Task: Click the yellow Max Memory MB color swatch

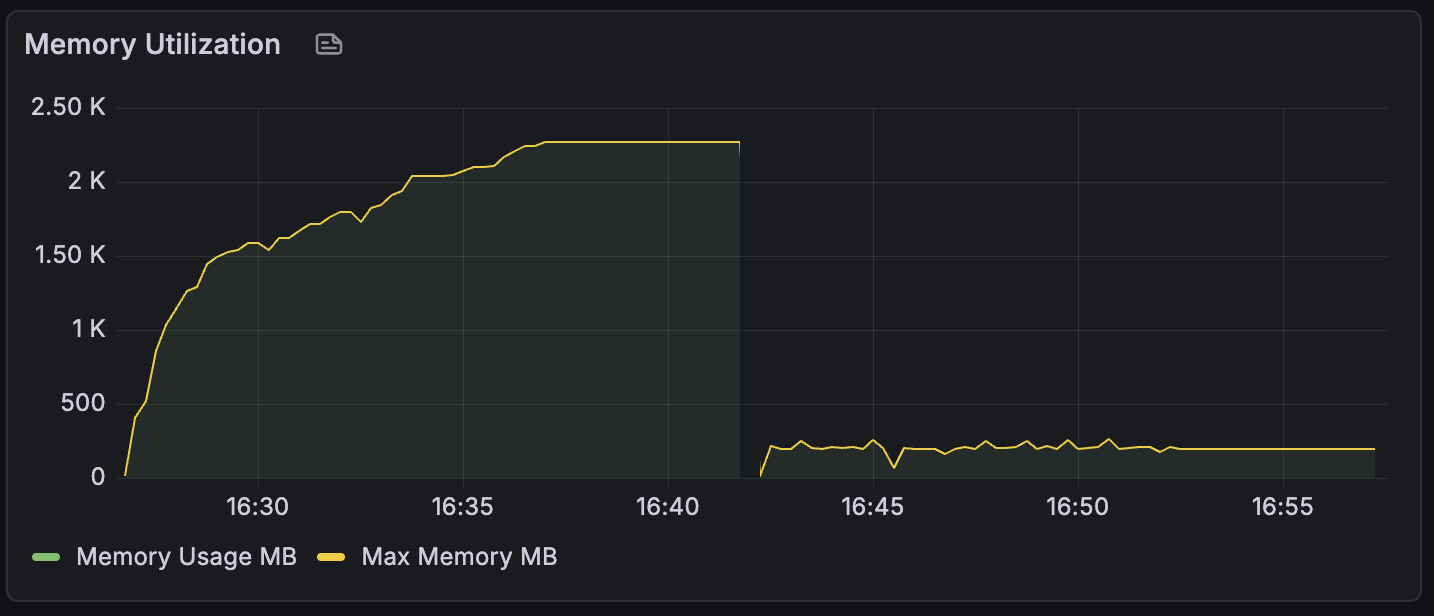Action: click(x=332, y=557)
